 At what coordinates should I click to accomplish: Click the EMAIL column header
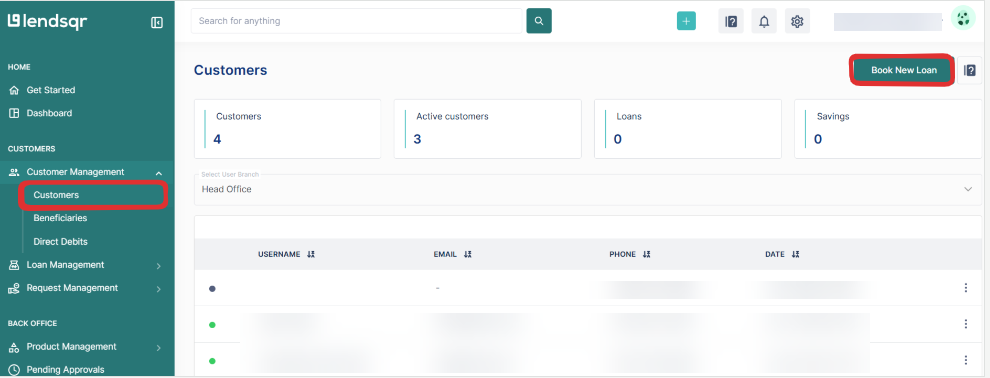click(x=445, y=254)
